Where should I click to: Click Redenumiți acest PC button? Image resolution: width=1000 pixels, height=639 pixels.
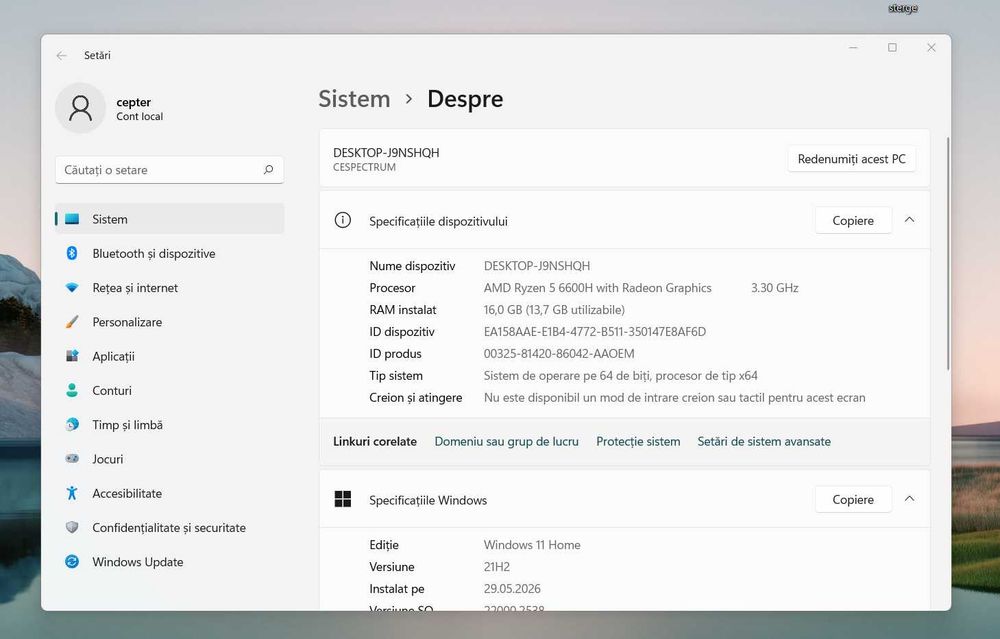point(851,159)
